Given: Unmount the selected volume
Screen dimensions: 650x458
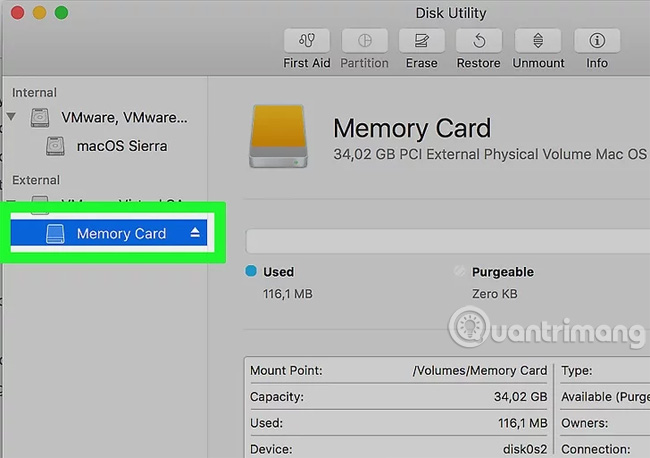Looking at the screenshot, I should tap(538, 41).
